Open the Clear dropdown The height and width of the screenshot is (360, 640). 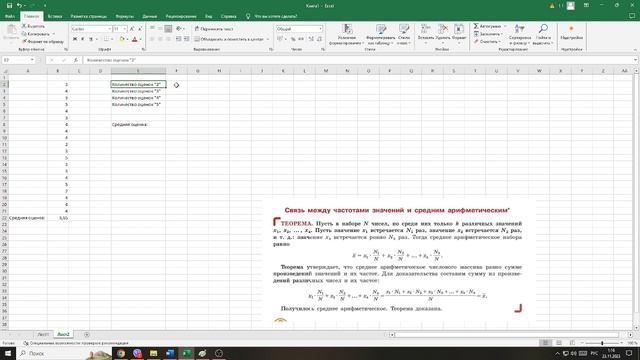tap(487, 41)
